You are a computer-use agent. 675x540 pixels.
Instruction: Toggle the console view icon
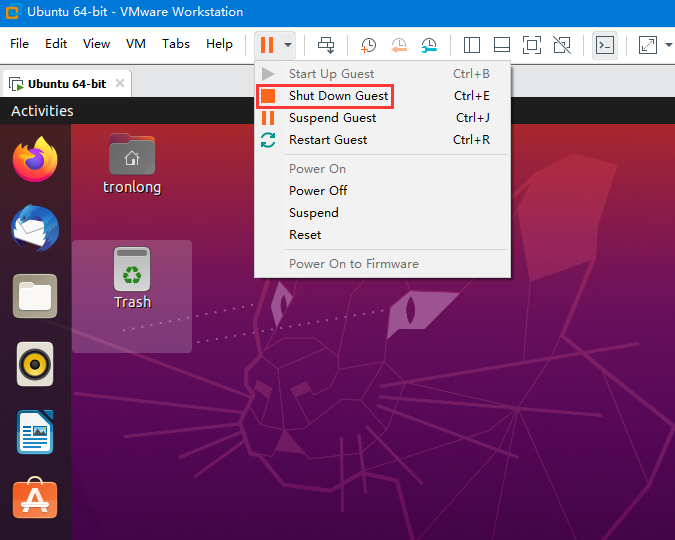[x=605, y=45]
